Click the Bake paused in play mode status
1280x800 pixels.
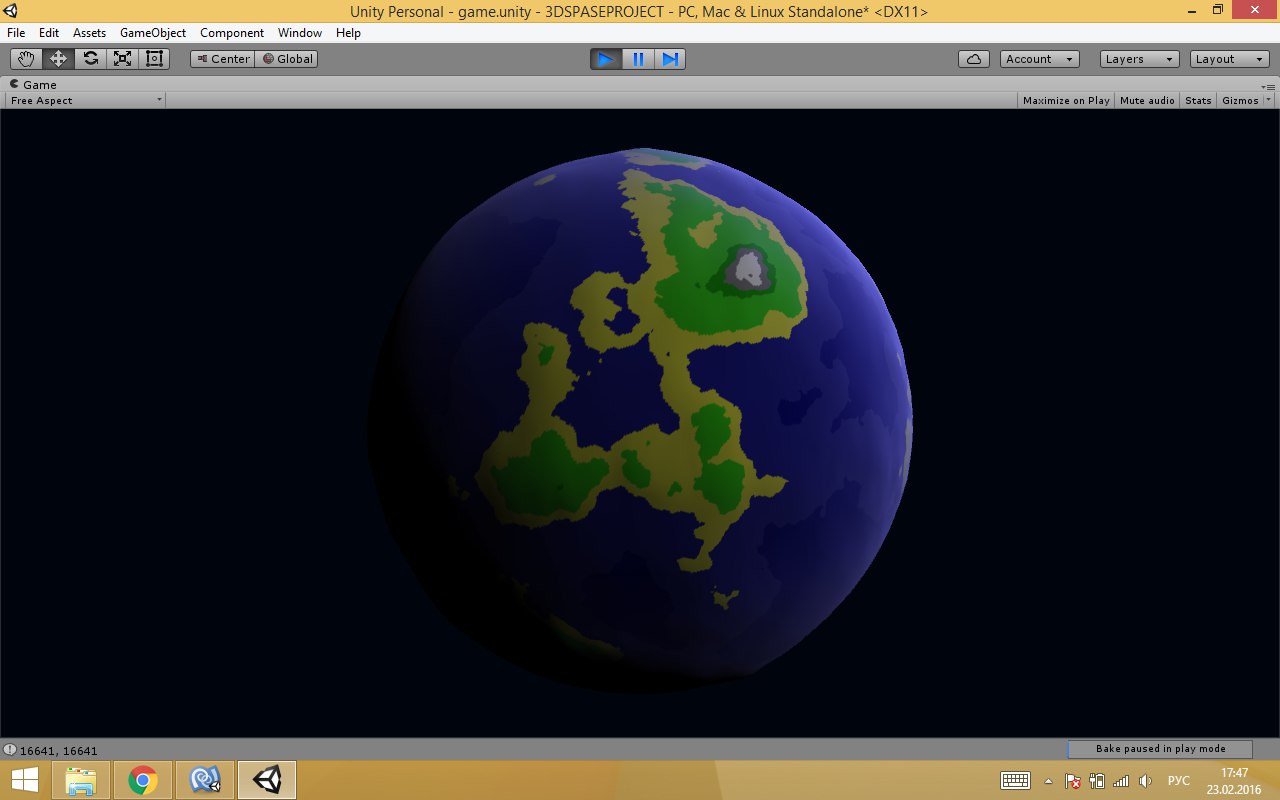1160,749
